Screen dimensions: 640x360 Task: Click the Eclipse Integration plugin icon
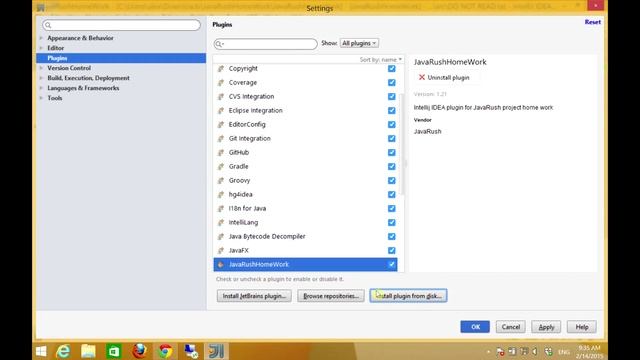(x=221, y=111)
